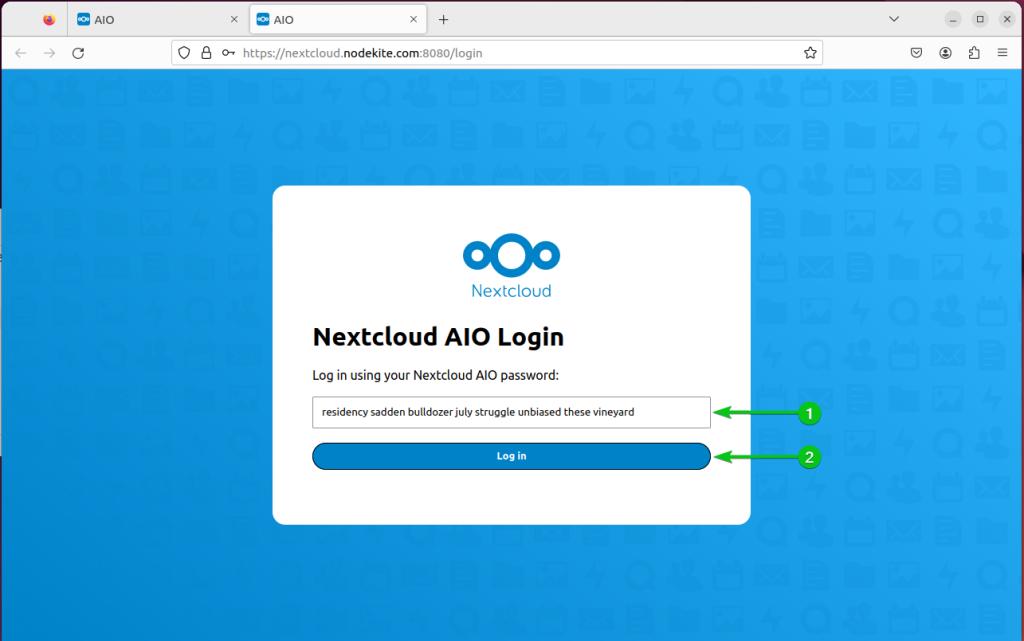Image resolution: width=1024 pixels, height=641 pixels.
Task: Open the hamburger application menu
Action: pos(1002,52)
